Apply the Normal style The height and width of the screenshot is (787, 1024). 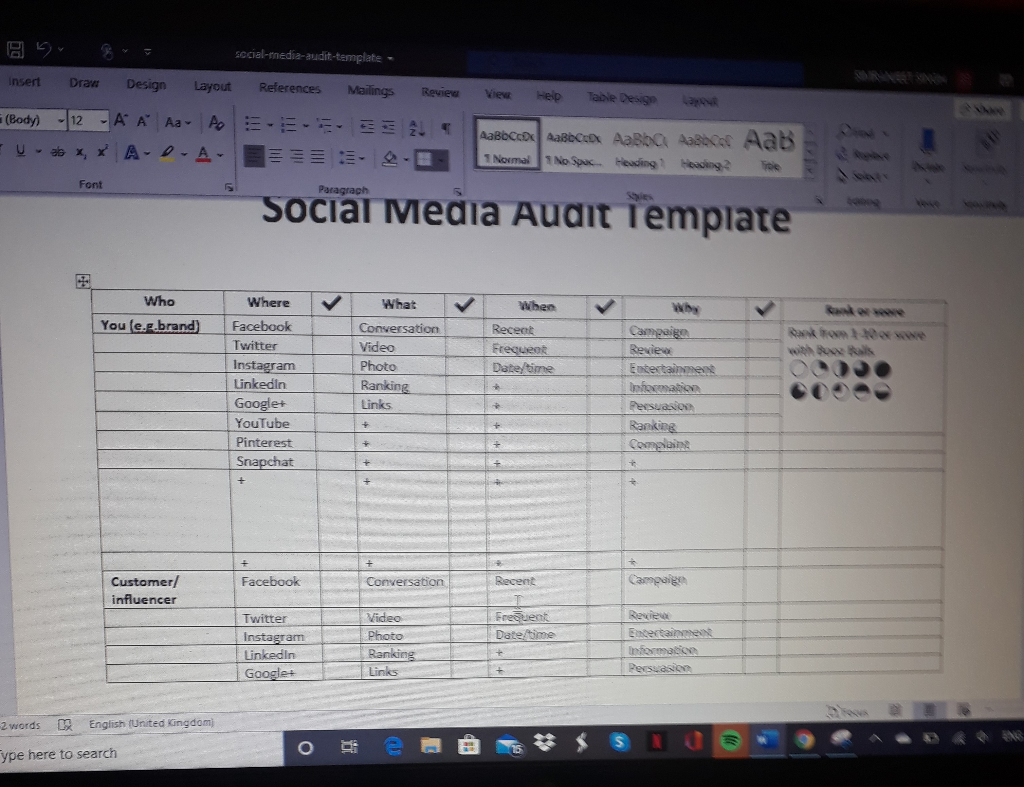pyautogui.click(x=507, y=145)
